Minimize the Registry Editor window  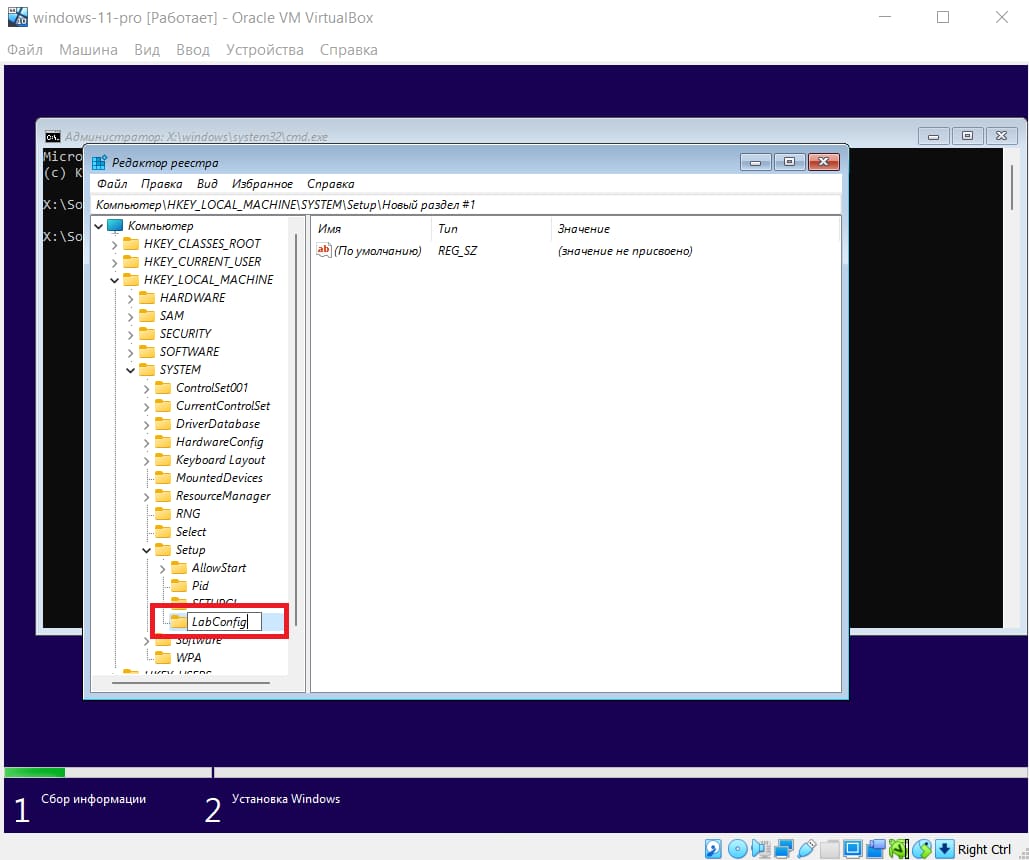tap(755, 162)
